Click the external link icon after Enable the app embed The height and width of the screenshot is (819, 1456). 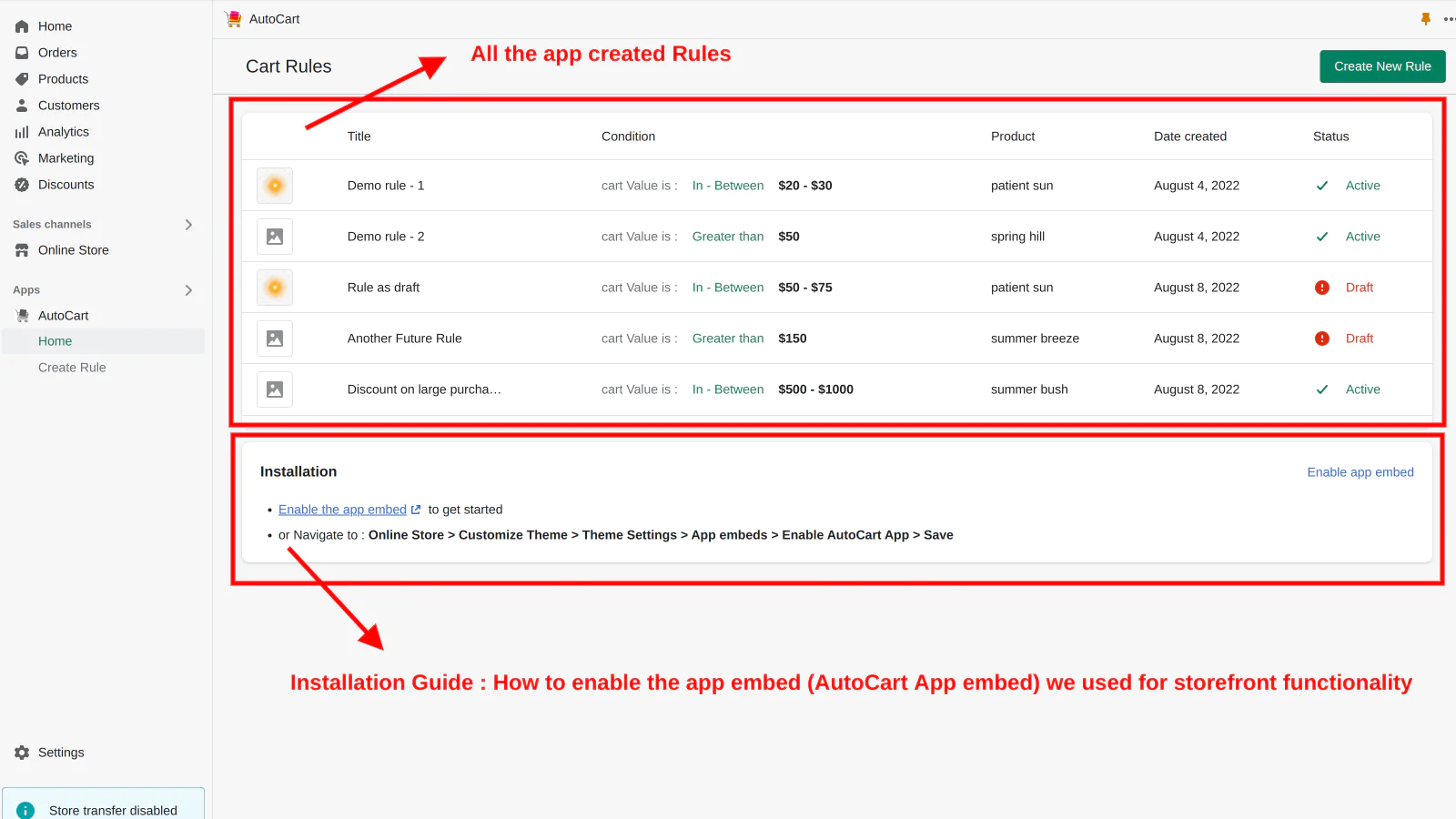pos(416,510)
